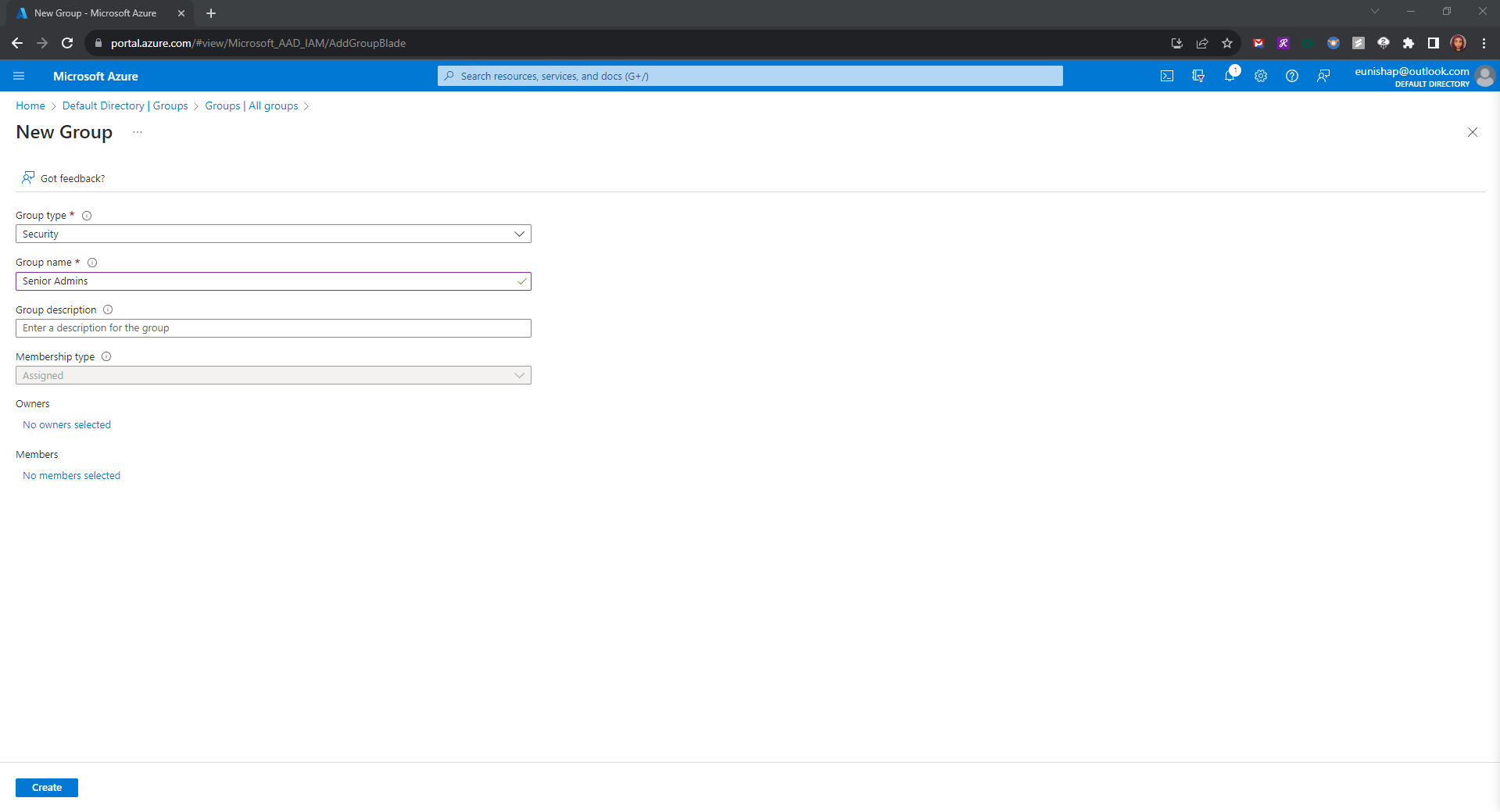Click the No members selected link
Screen dimensions: 1500x812
[x=71, y=476]
